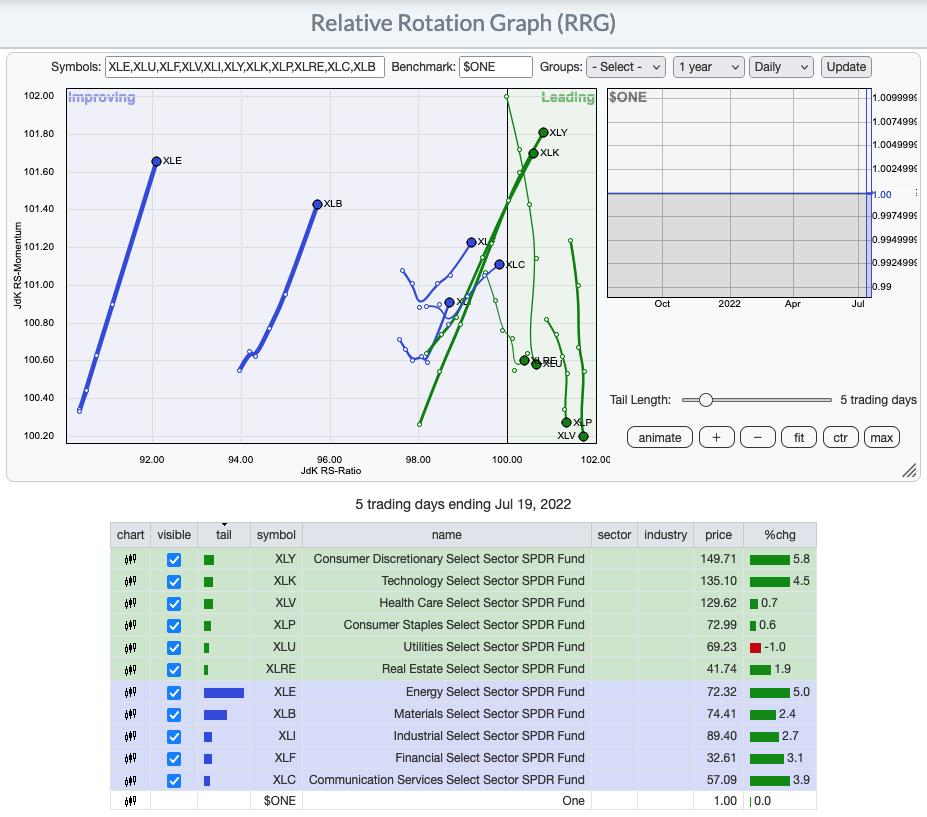Screen dimensions: 927x817
Task: Uncheck visibility for XLU
Action: pos(174,647)
